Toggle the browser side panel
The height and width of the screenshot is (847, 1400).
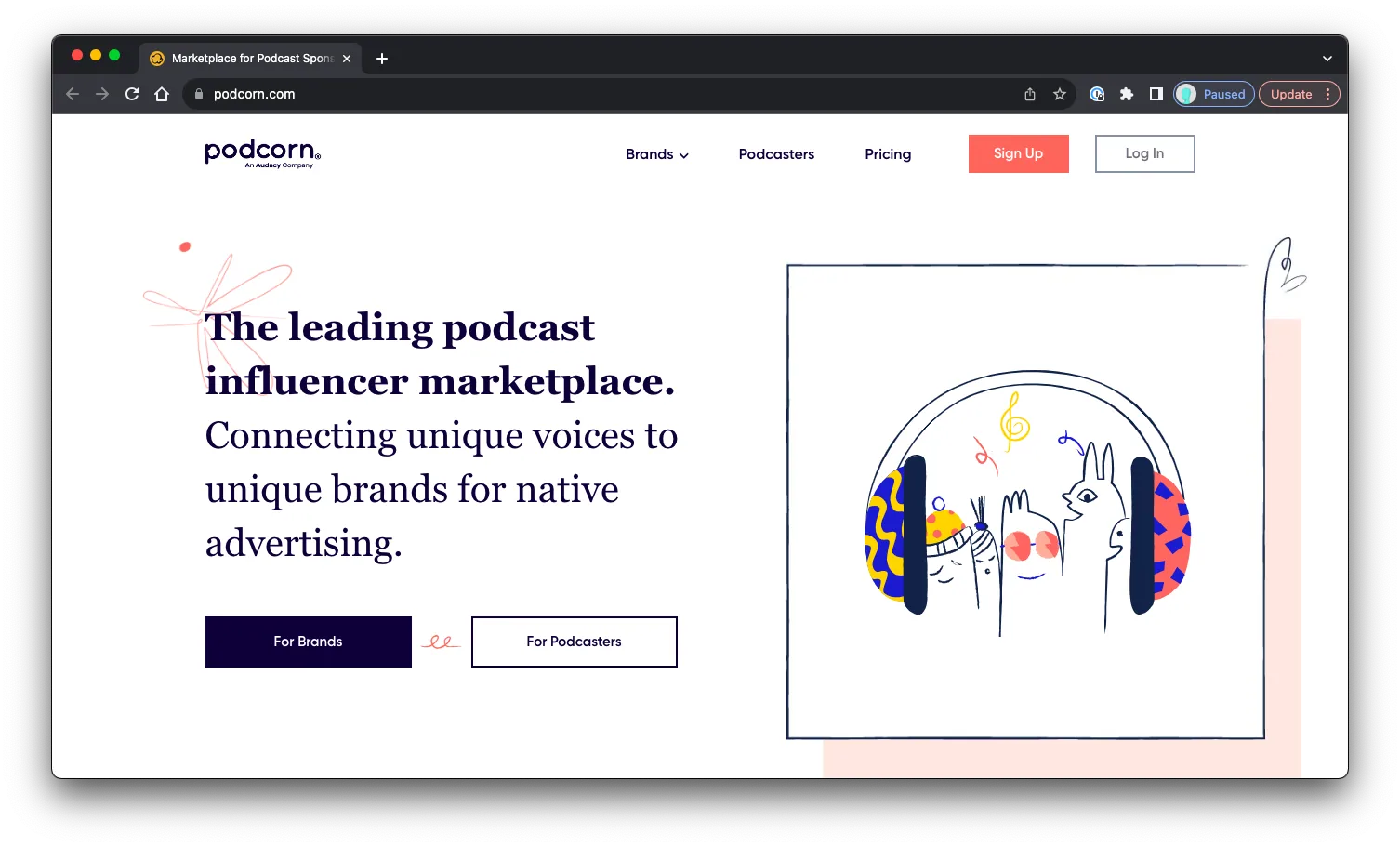click(1156, 94)
